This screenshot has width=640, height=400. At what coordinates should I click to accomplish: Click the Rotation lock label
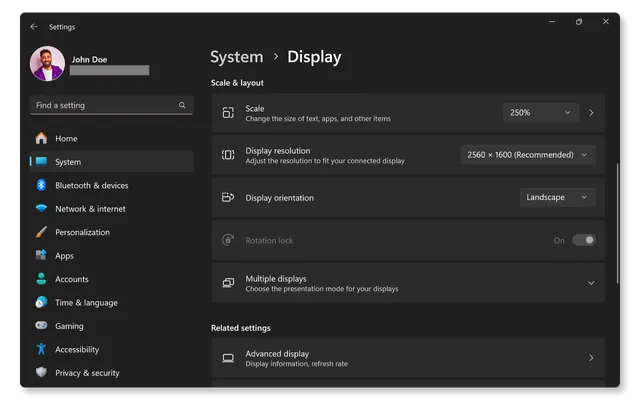coord(269,240)
